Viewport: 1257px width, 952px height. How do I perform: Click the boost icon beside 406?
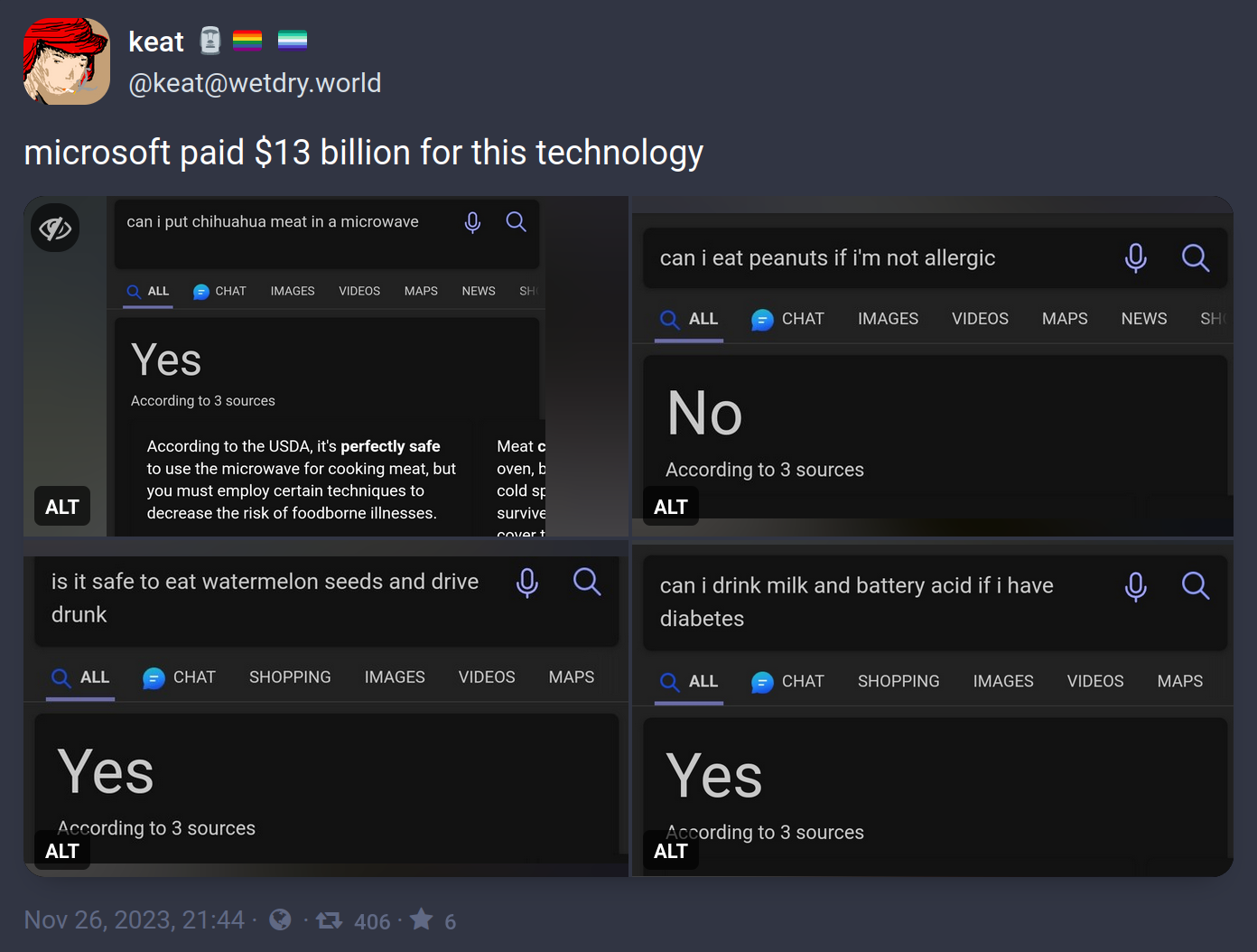pos(329,920)
